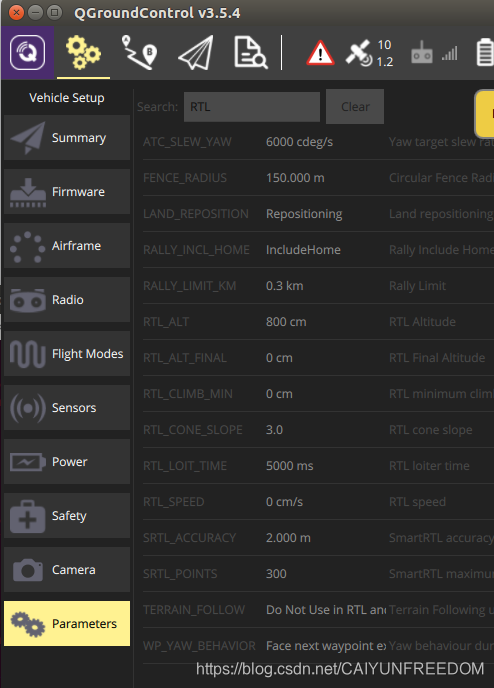Edit the RALLY_LIMIT_KM value 0.3 km
The height and width of the screenshot is (688, 494).
tap(284, 286)
